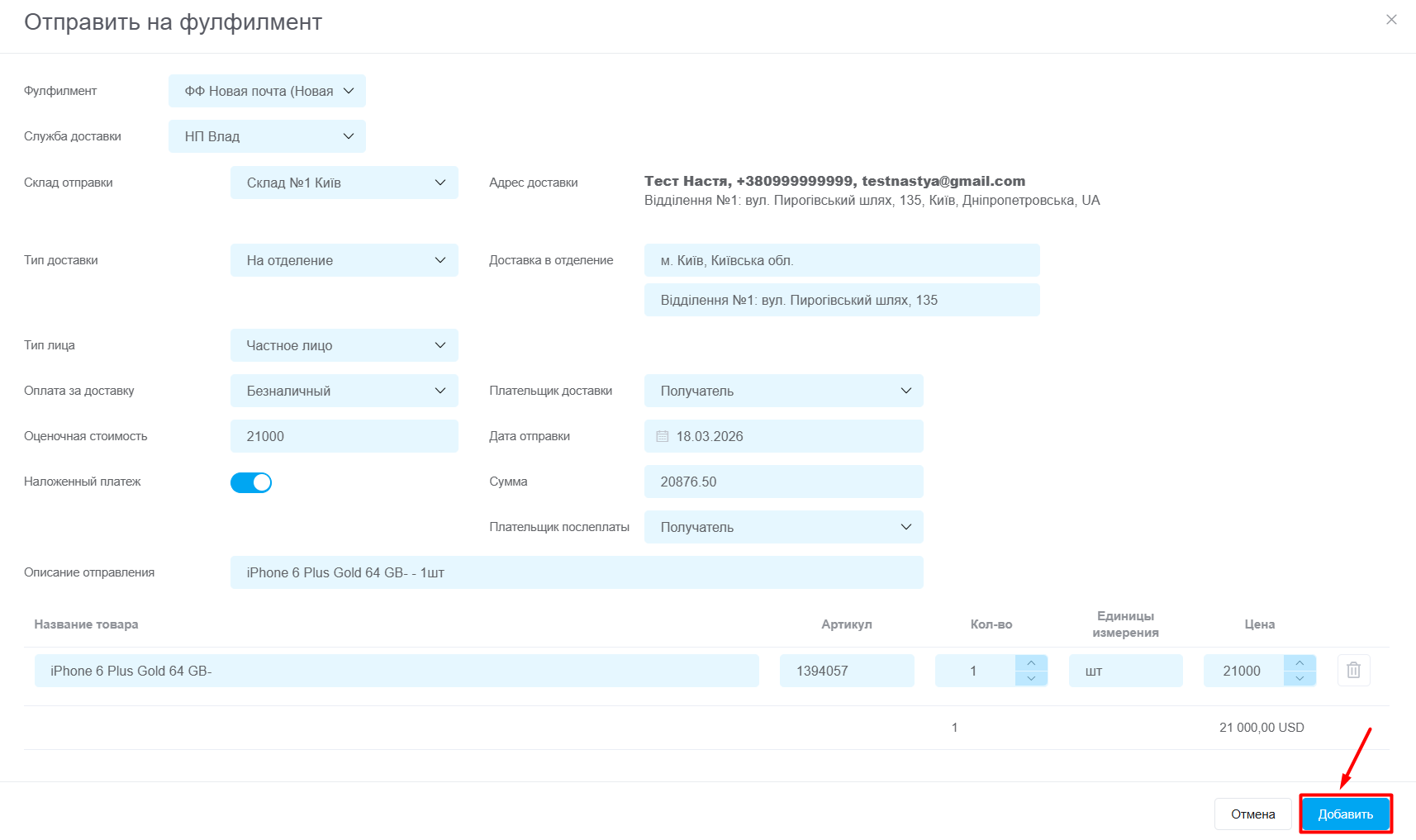The width and height of the screenshot is (1416, 840).
Task: Expand Тип доставки selection list
Action: 344,260
